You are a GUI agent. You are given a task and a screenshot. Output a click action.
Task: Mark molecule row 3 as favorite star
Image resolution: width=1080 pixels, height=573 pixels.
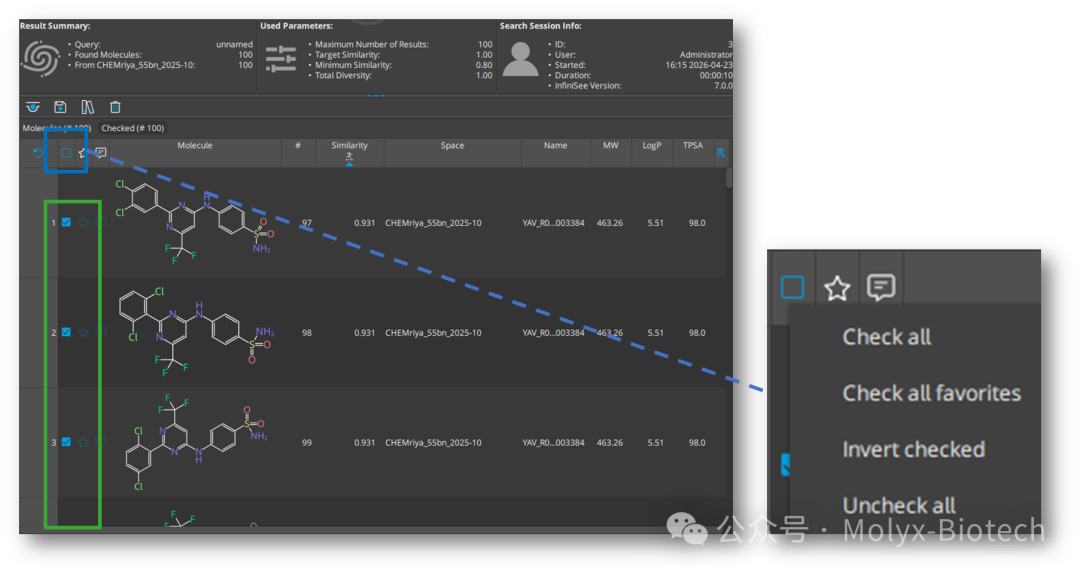click(x=83, y=442)
